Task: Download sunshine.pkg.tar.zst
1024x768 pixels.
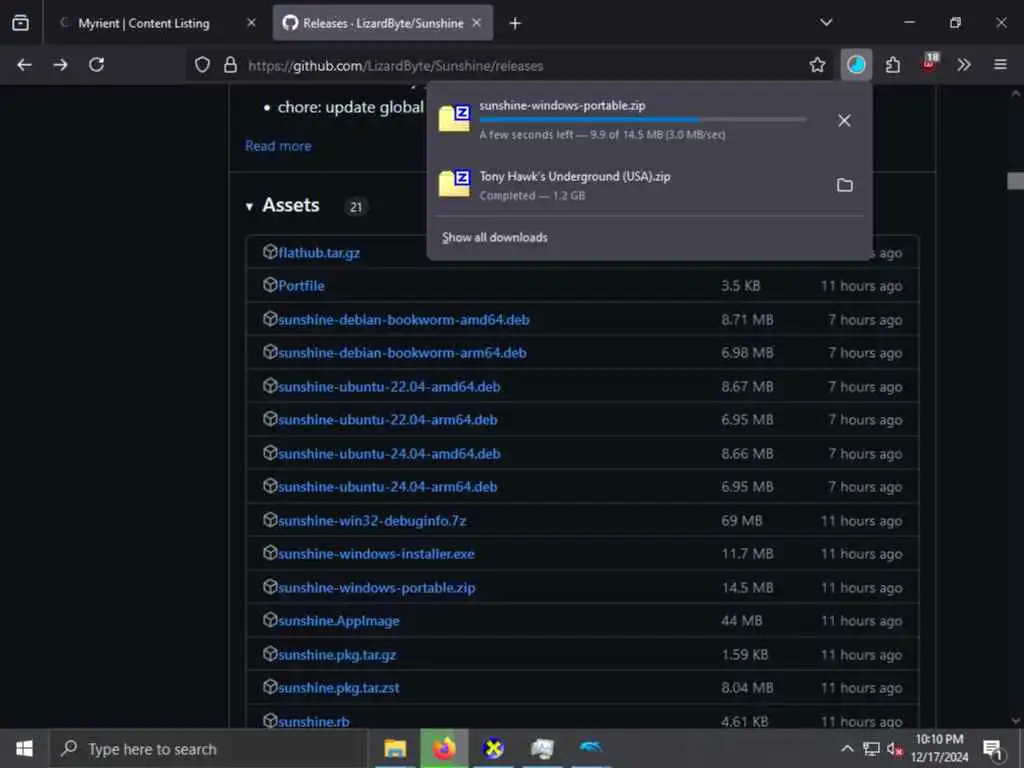Action: click(339, 688)
